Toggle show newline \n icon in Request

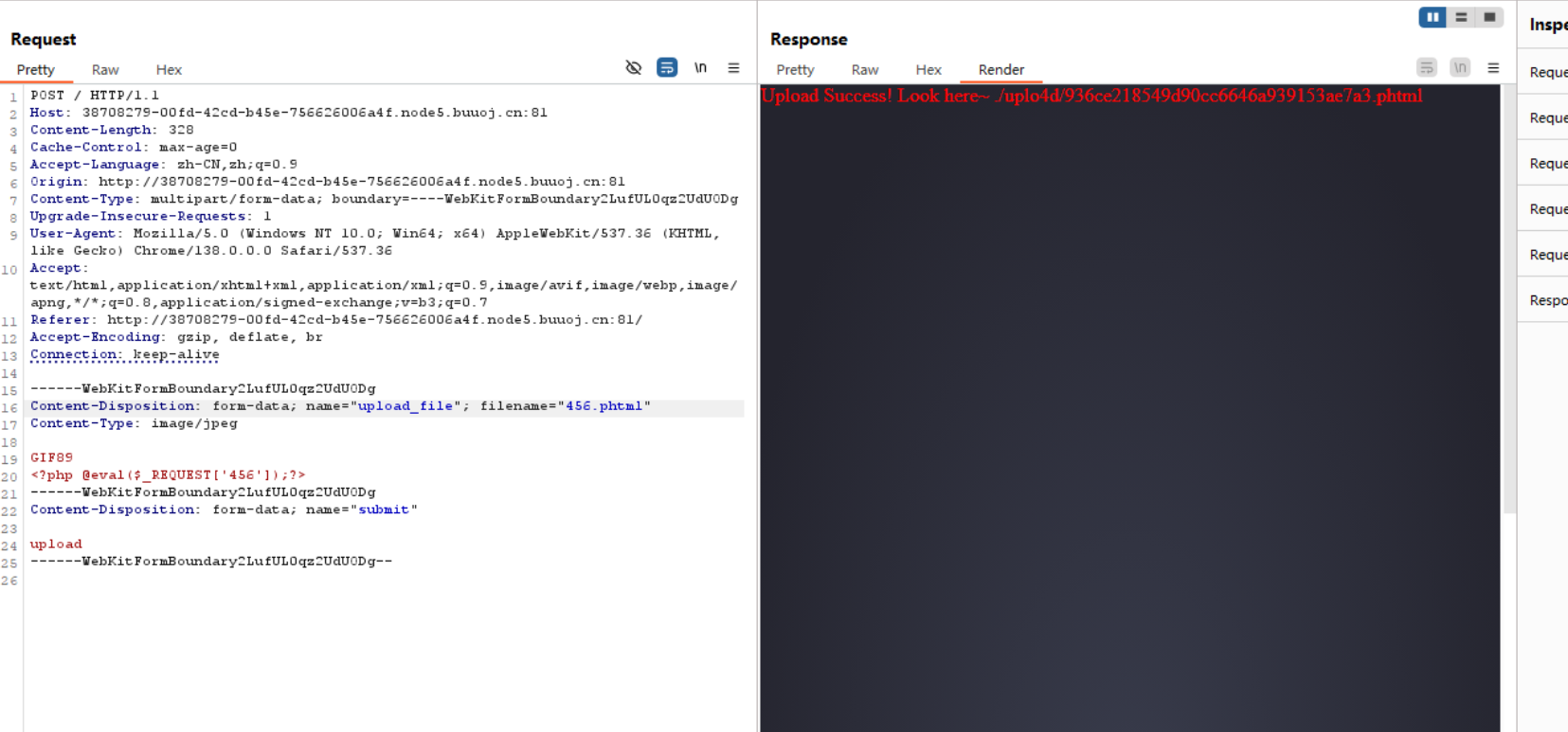pyautogui.click(x=700, y=68)
